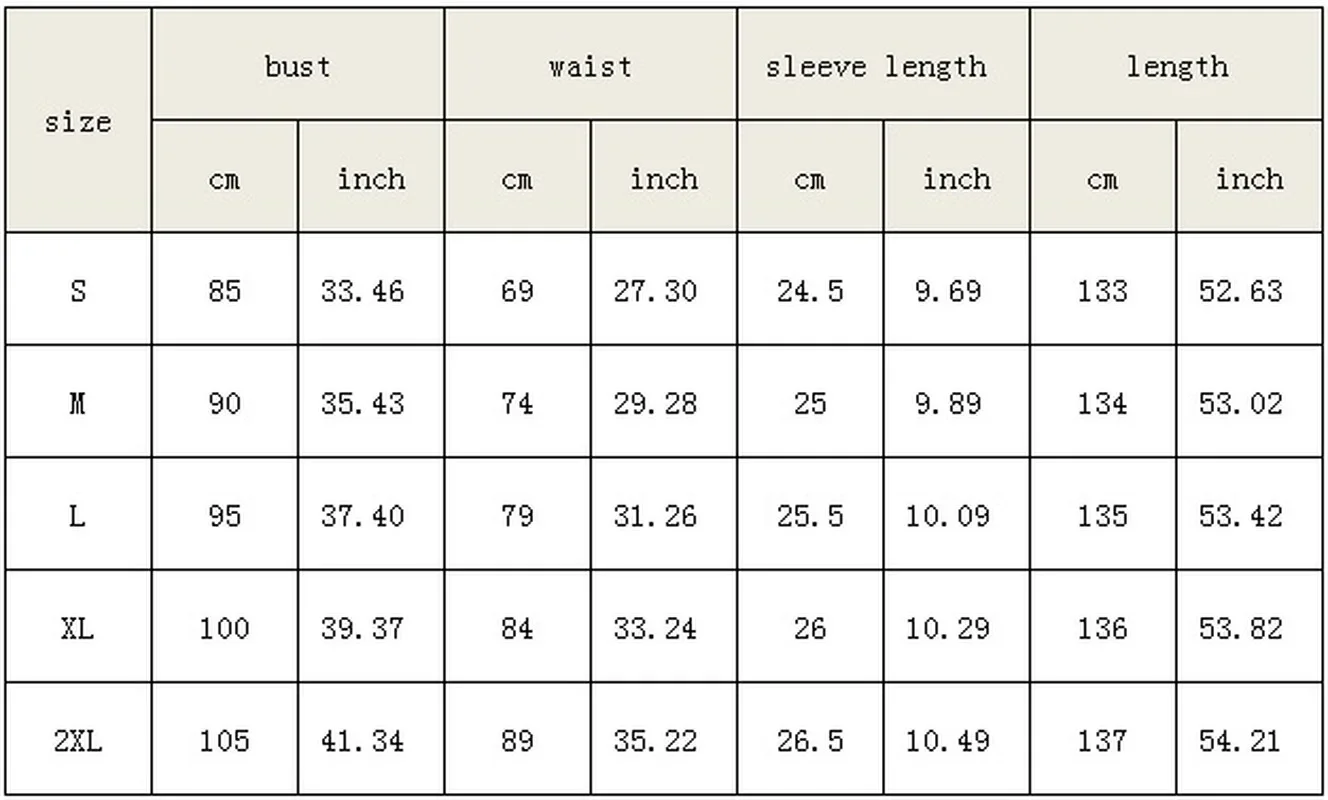This screenshot has height=800, width=1328.
Task: Select the waist inch value 31.26
Action: (x=655, y=516)
